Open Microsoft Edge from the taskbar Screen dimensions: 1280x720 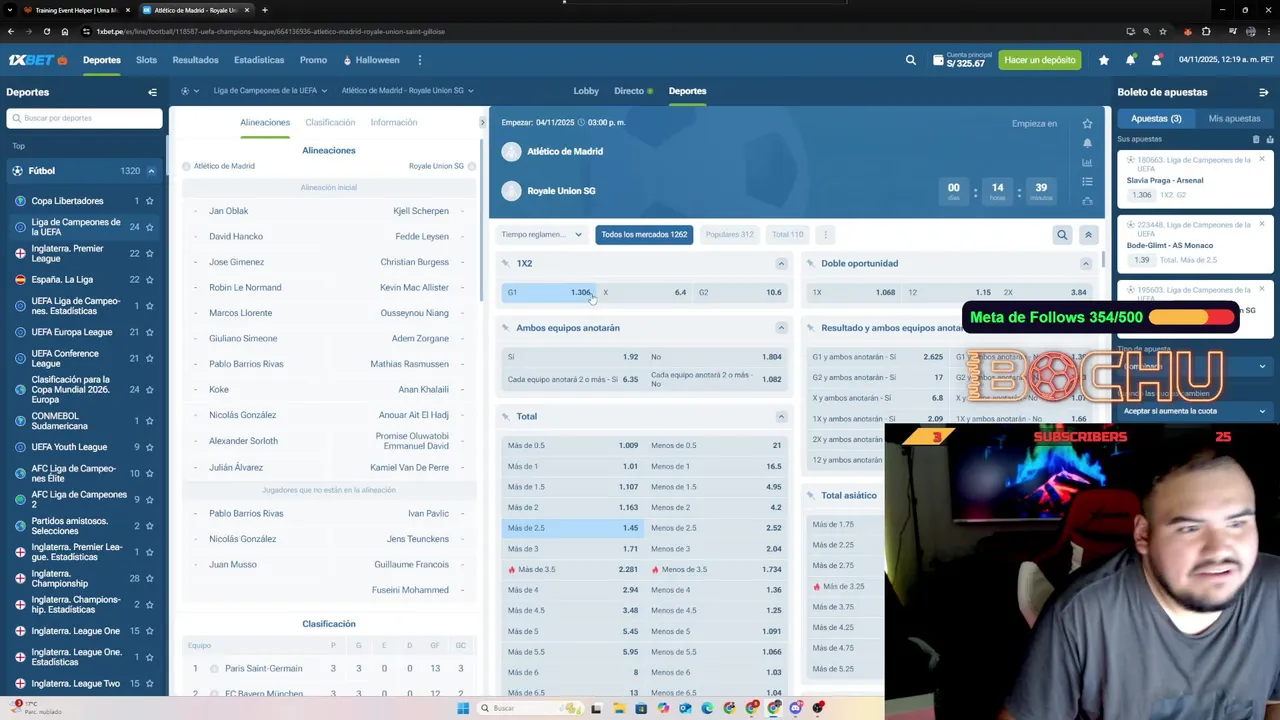(707, 708)
